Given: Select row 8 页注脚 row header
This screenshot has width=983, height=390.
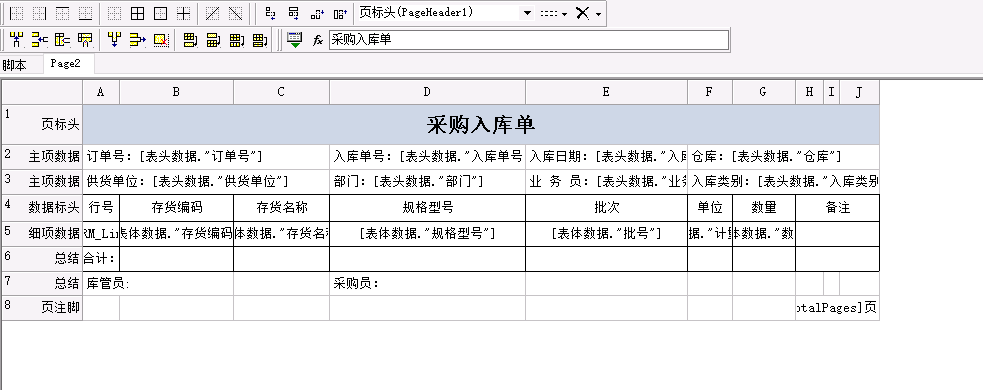Looking at the screenshot, I should 42,308.
